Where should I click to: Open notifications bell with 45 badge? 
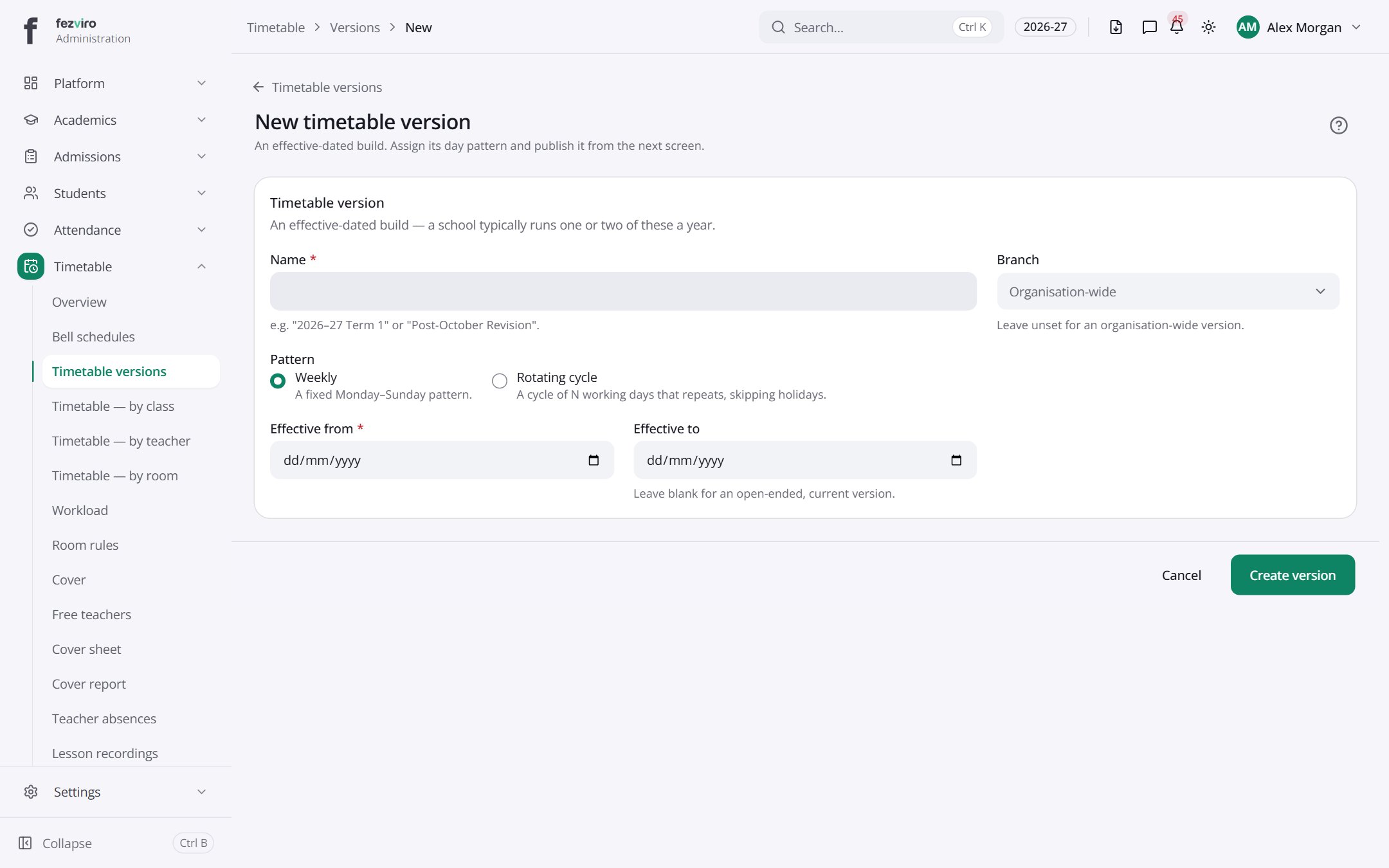(x=1177, y=26)
